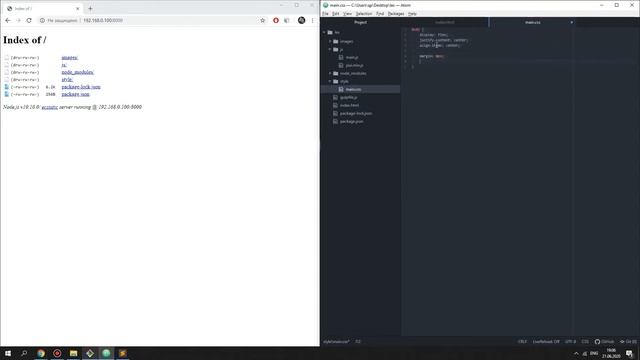Open the images/ directory link
640x360 pixels.
coord(70,58)
